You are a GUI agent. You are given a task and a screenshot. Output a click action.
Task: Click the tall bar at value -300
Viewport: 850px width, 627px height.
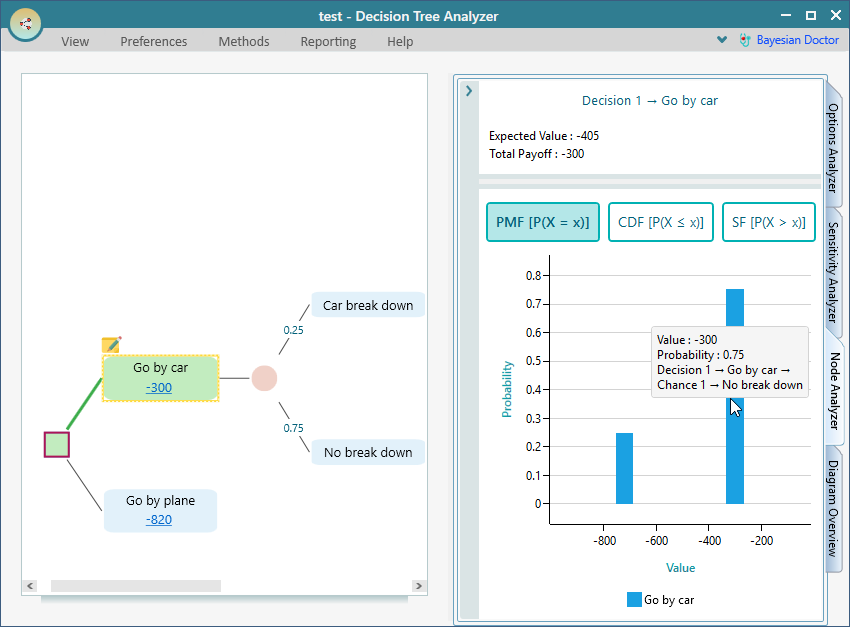click(x=735, y=450)
